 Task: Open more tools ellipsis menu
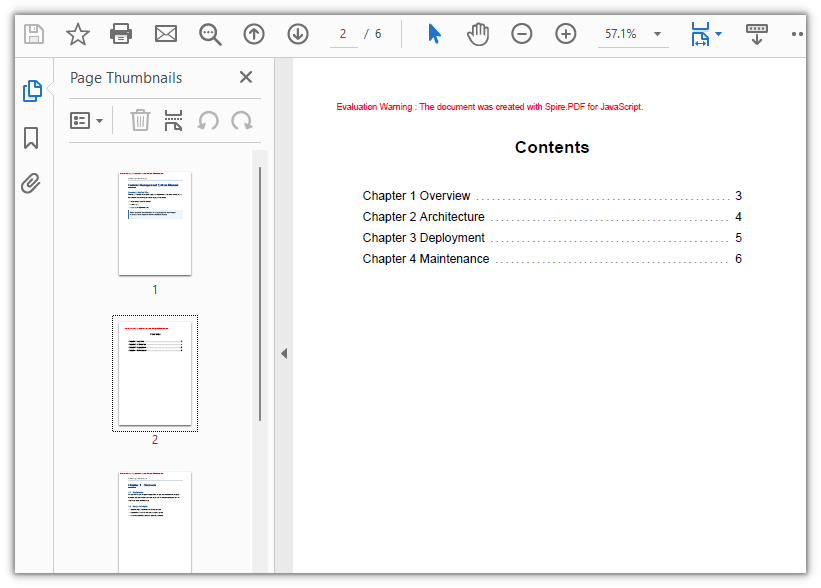click(x=797, y=34)
